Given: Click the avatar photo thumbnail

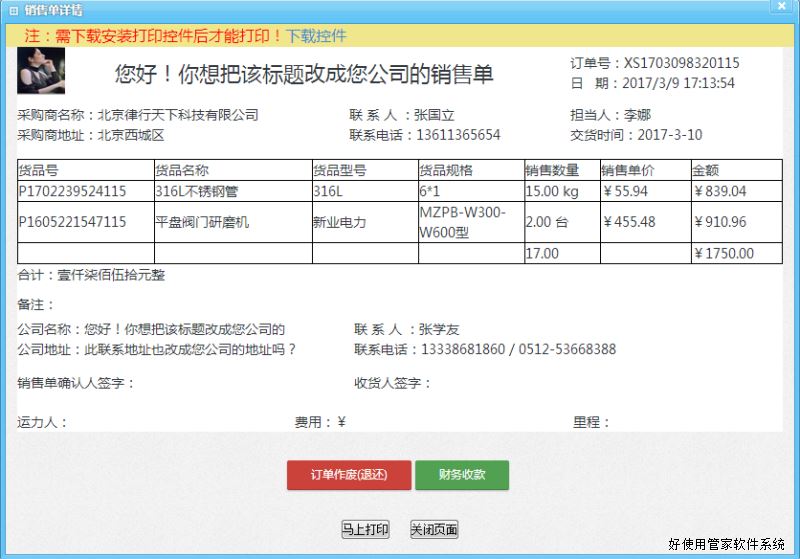Looking at the screenshot, I should coord(41,71).
